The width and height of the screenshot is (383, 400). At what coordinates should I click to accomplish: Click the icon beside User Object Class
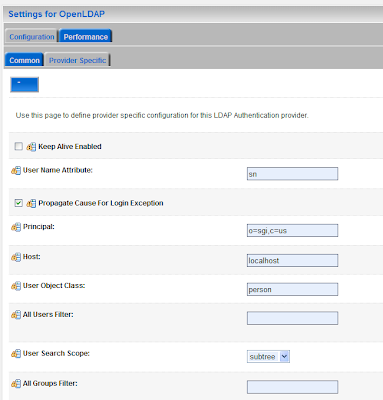click(16, 286)
